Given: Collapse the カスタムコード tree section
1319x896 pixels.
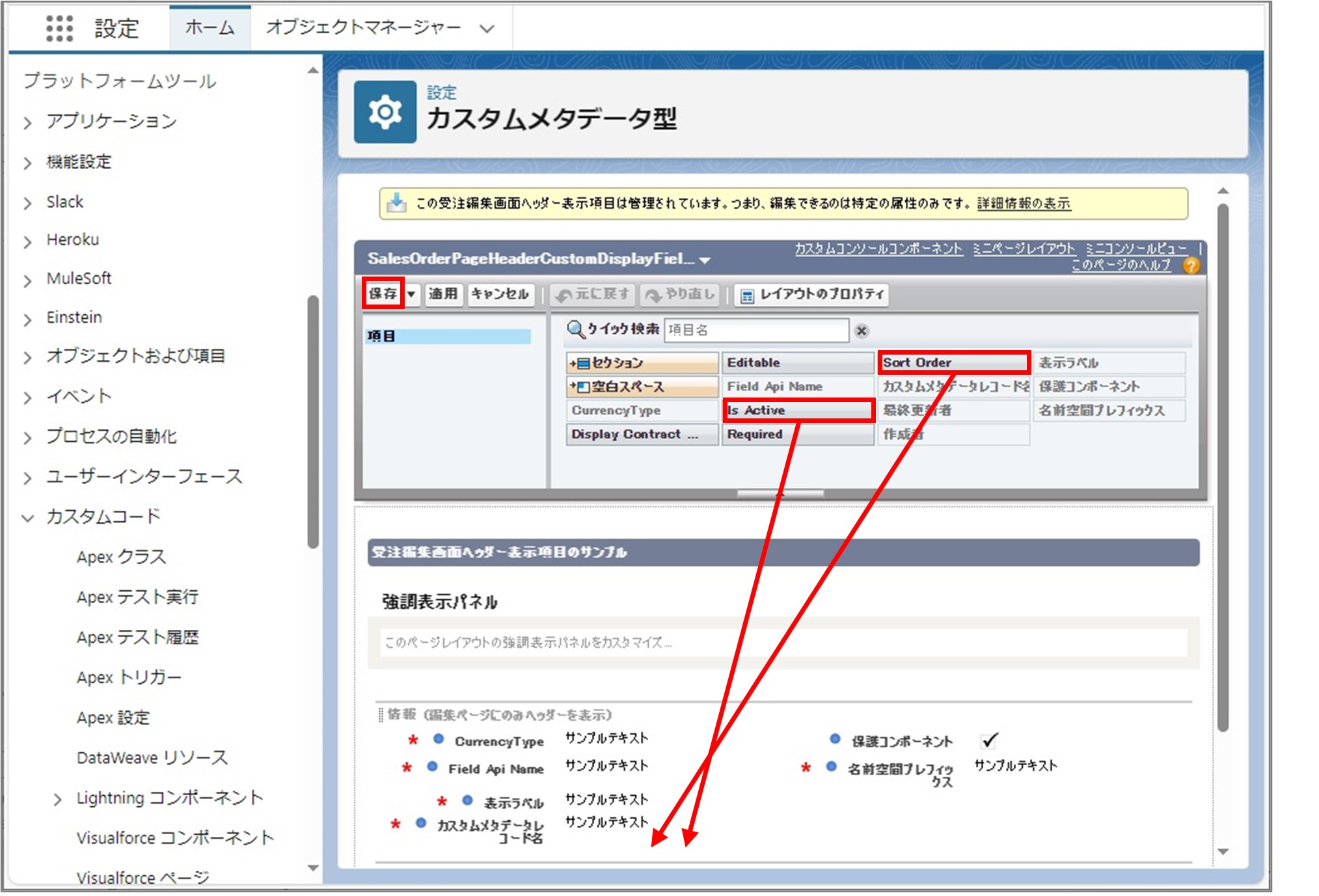Looking at the screenshot, I should tap(27, 518).
